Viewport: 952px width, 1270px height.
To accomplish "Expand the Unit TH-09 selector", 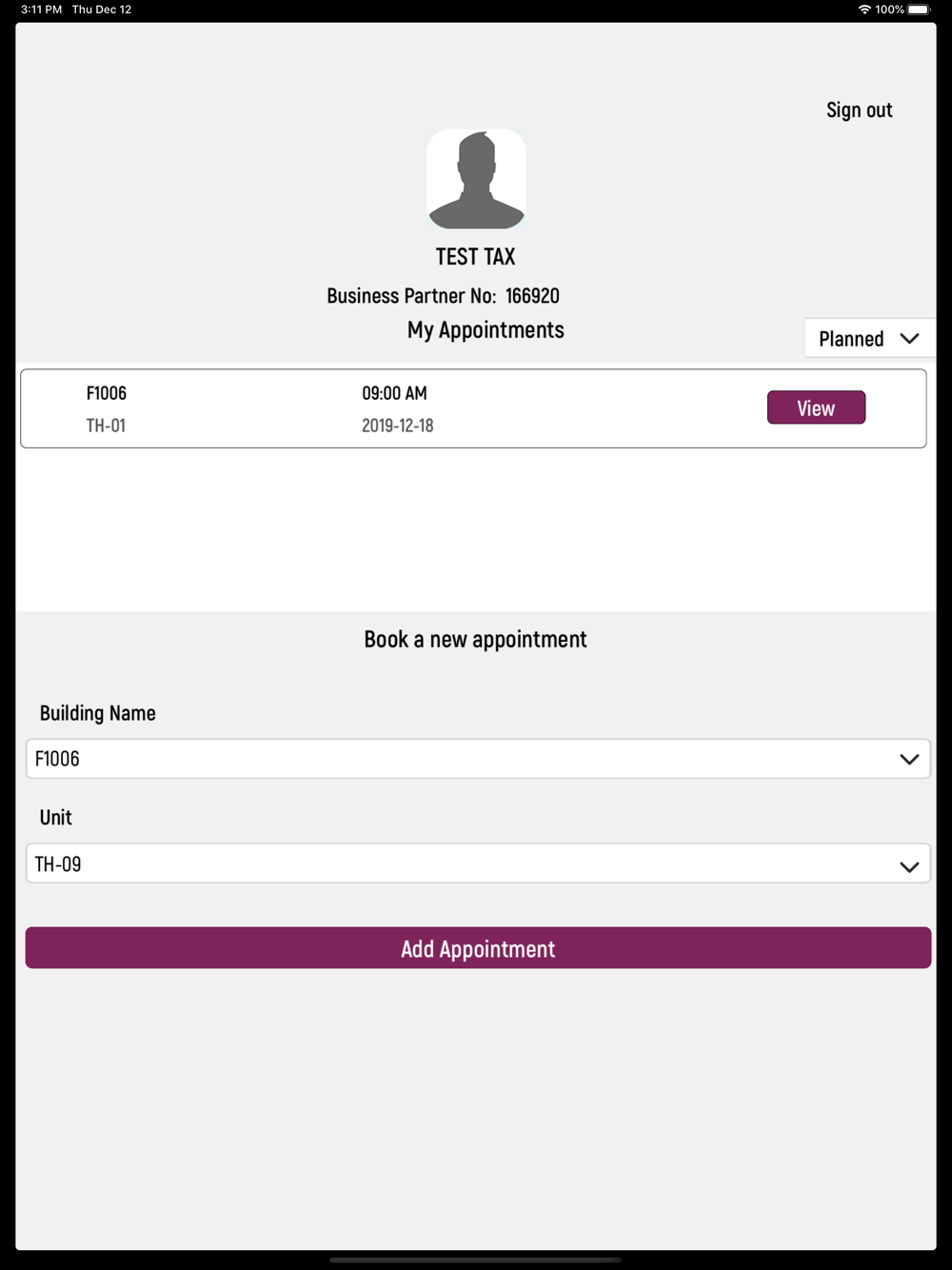I will point(478,863).
